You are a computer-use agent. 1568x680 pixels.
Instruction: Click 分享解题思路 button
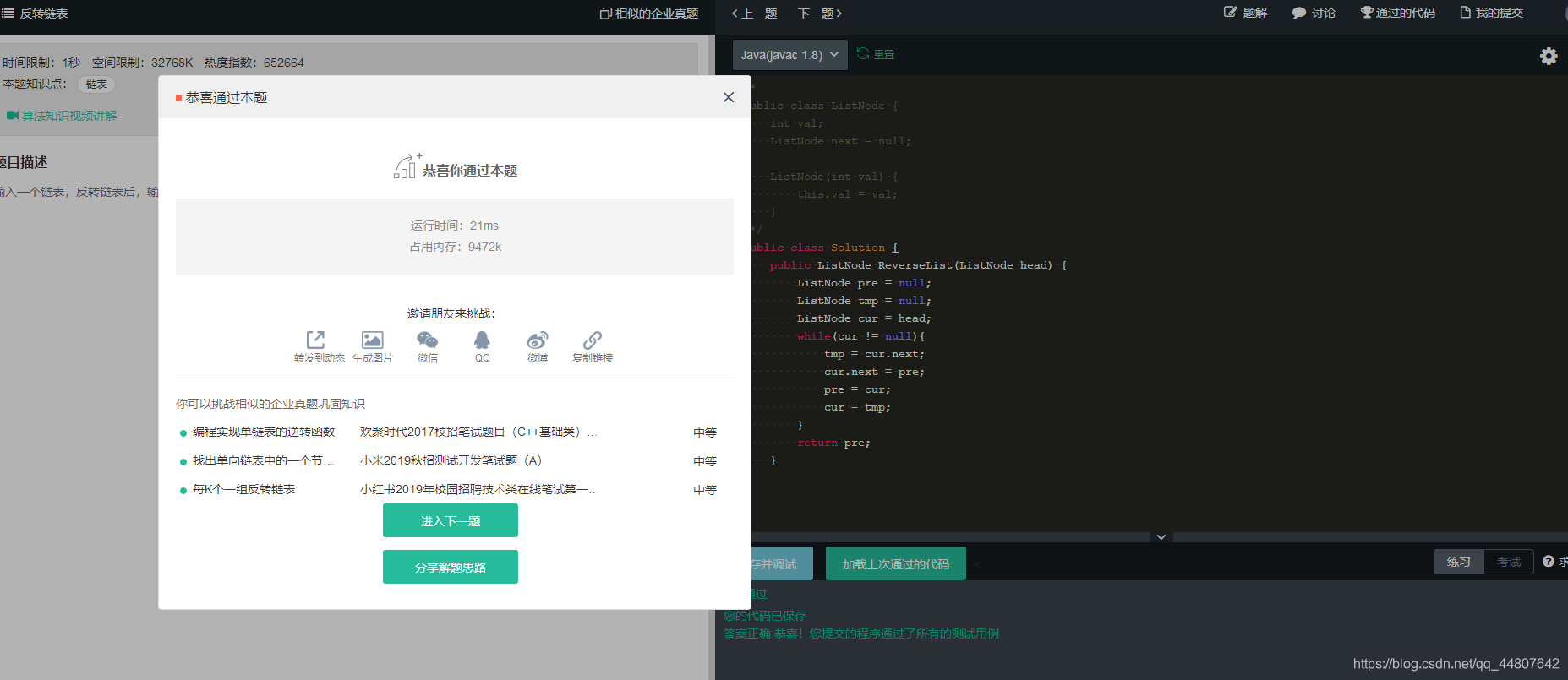(451, 567)
